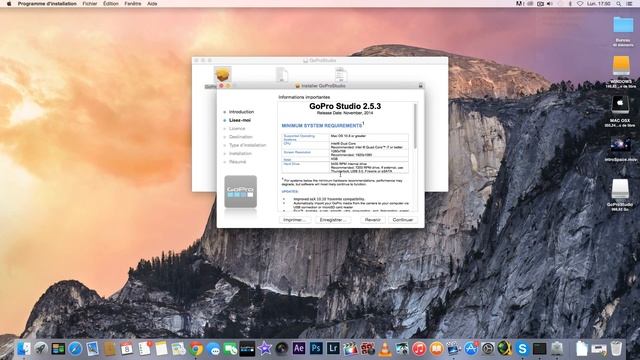Click the Enregistrer… button
The width and height of the screenshot is (640, 360).
[x=333, y=220]
